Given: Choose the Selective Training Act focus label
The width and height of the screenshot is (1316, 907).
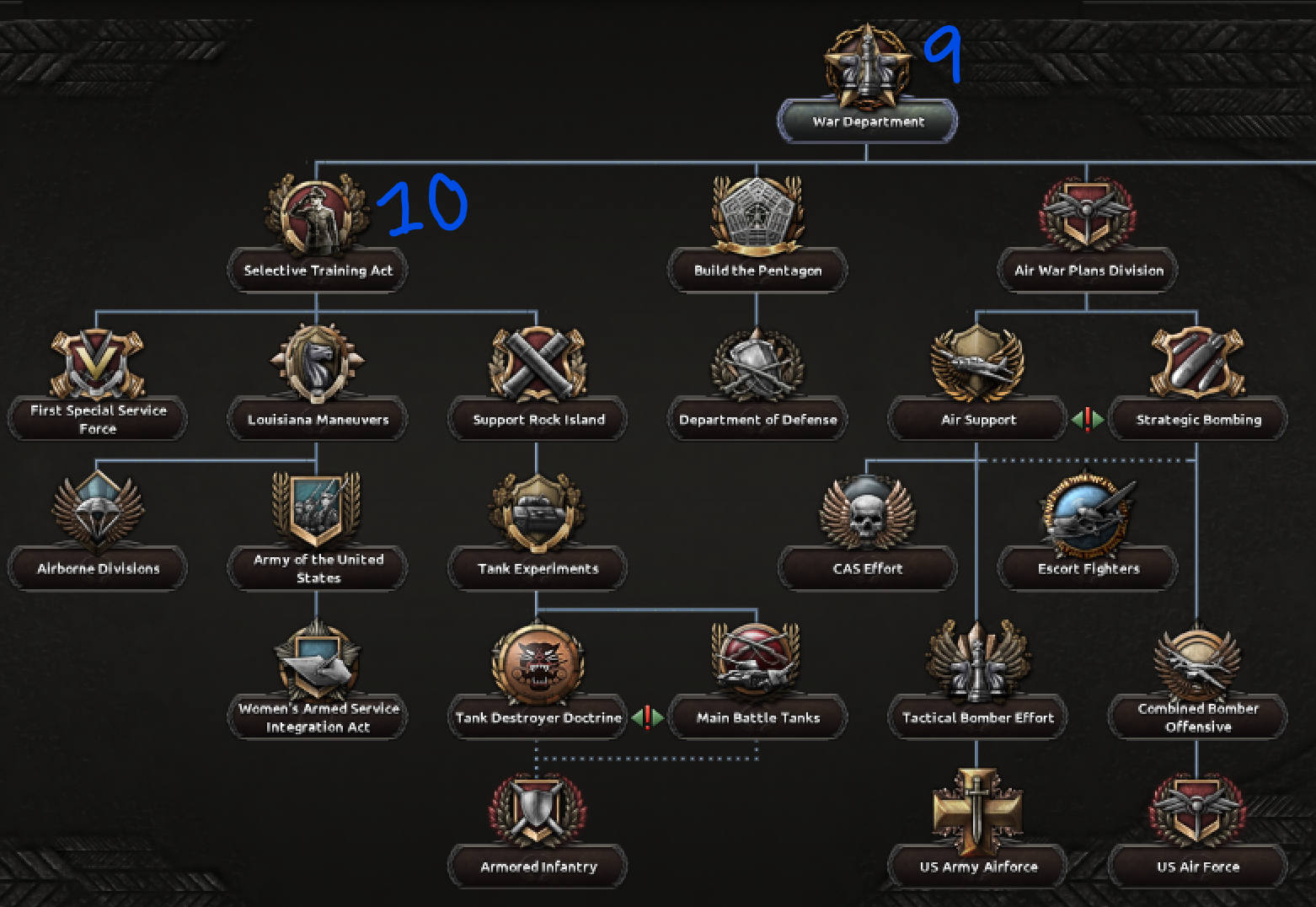Looking at the screenshot, I should click(318, 271).
